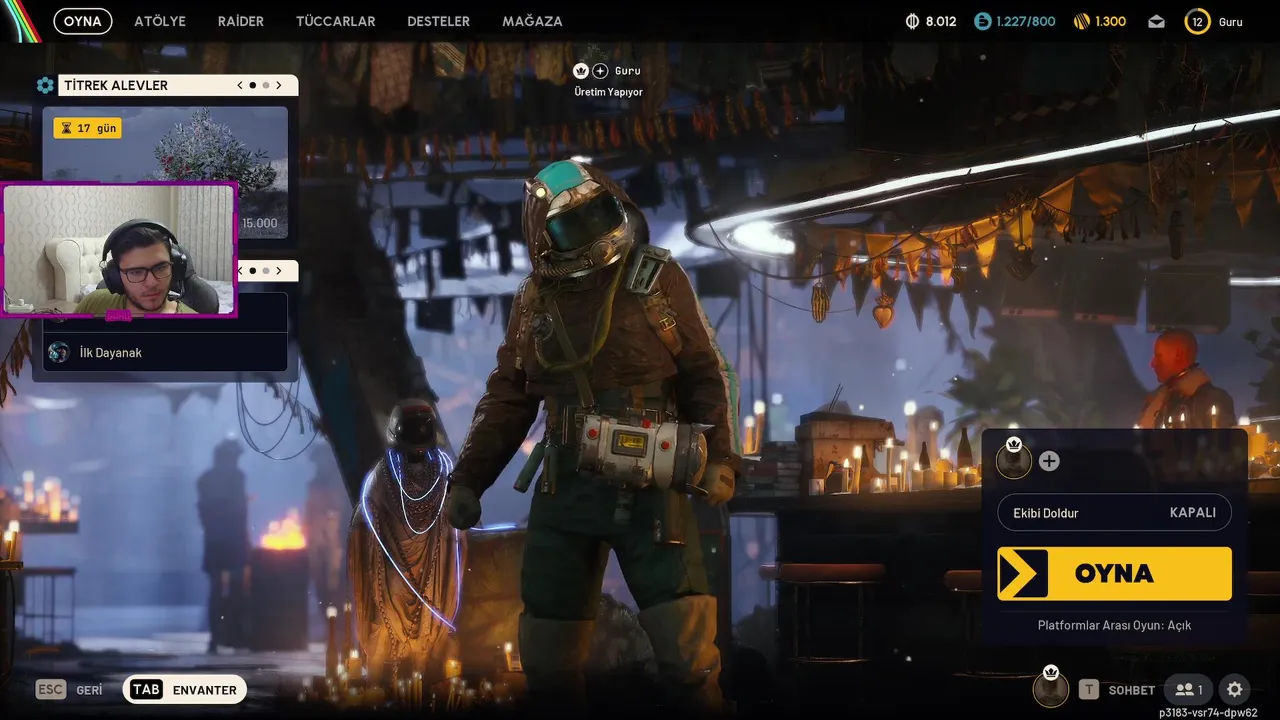Switch to the RAİDER tab

click(241, 21)
